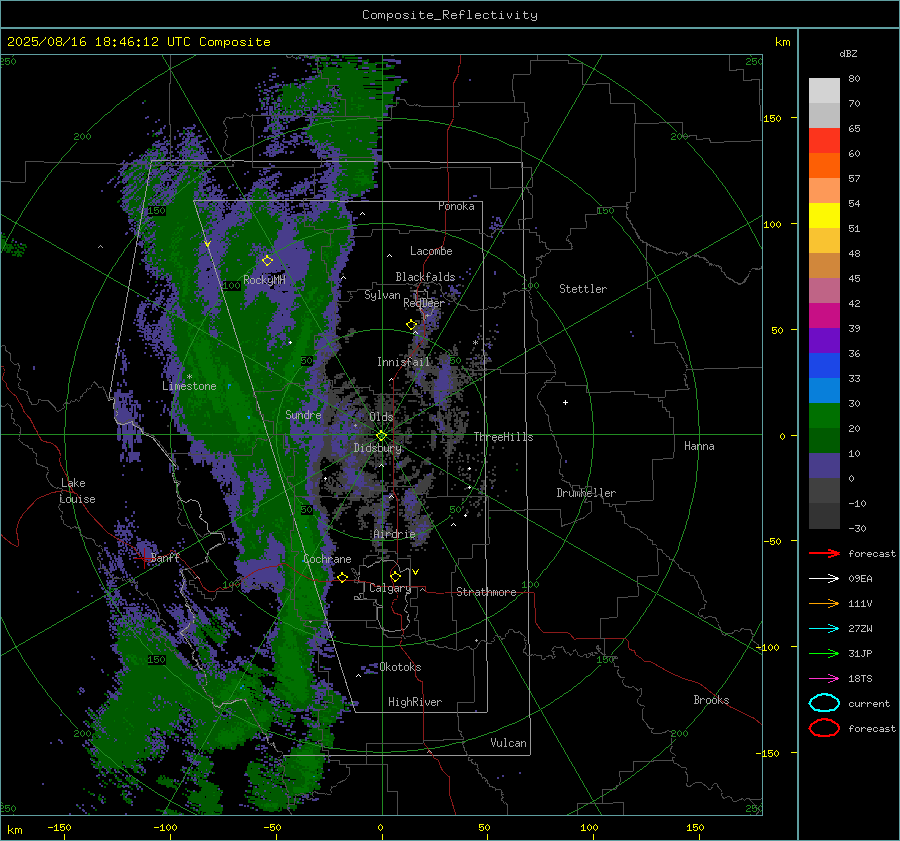Click the 'RockyMH' map label
This screenshot has height=841, width=900.
[x=264, y=280]
